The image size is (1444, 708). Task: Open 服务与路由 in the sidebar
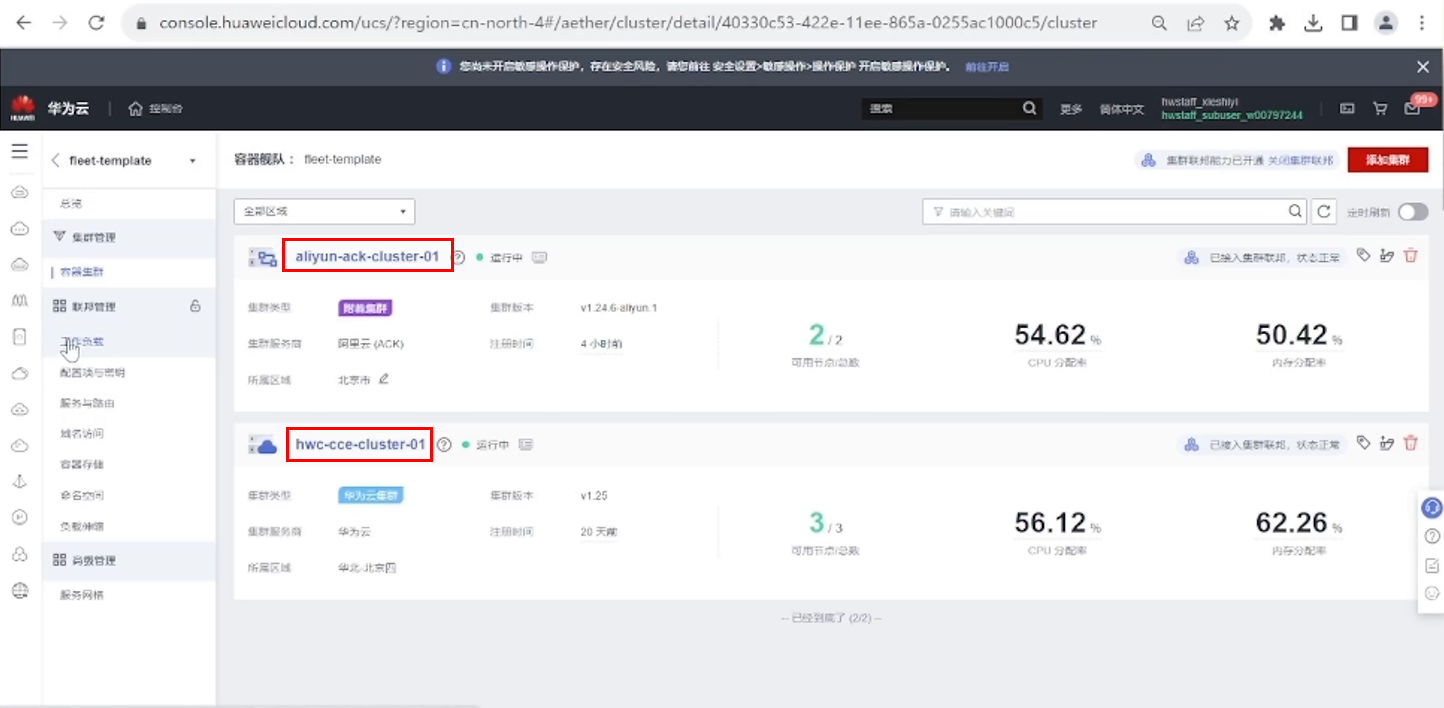click(87, 403)
